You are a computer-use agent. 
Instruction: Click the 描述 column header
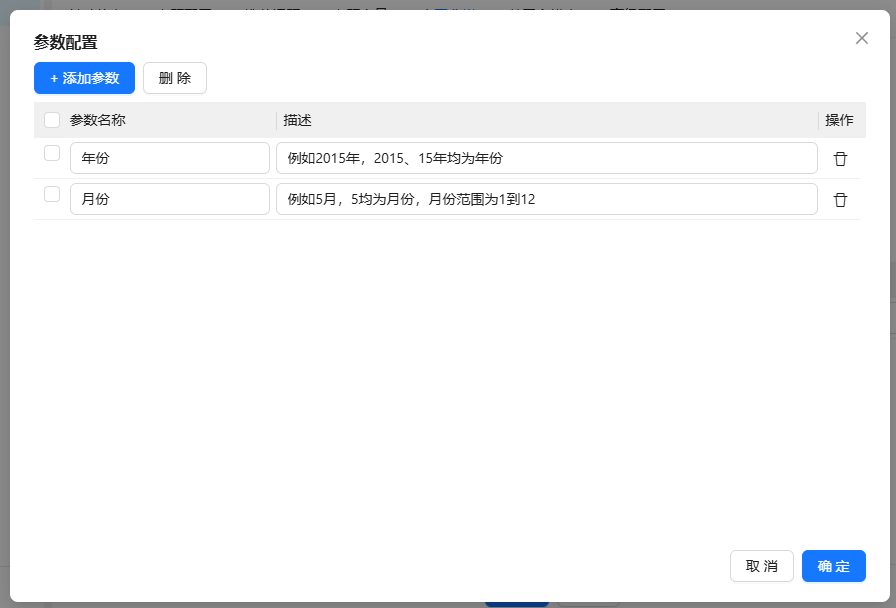pyautogui.click(x=298, y=120)
